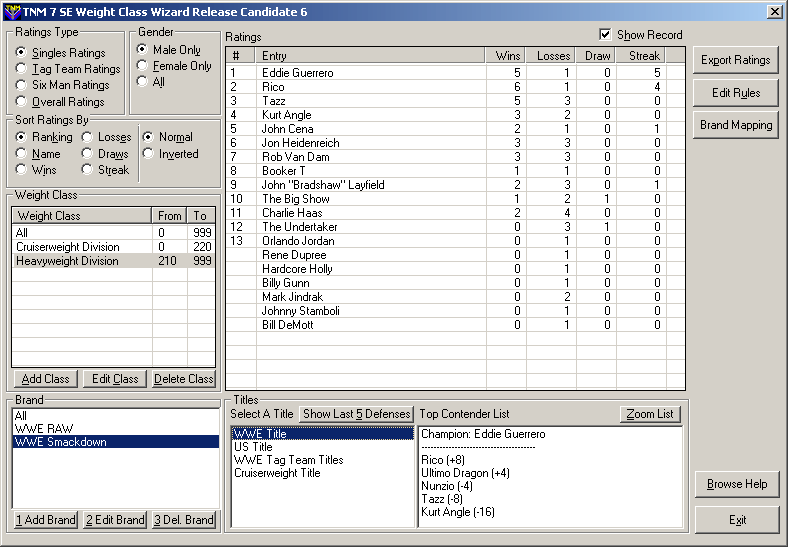The height and width of the screenshot is (547, 788).
Task: Click the Add Class button
Action: [46, 379]
